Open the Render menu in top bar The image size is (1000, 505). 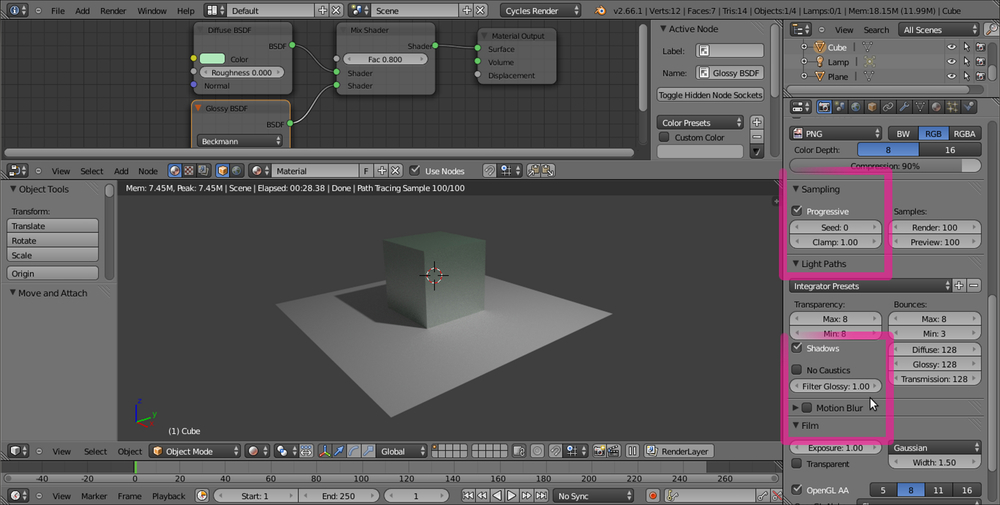click(x=113, y=10)
